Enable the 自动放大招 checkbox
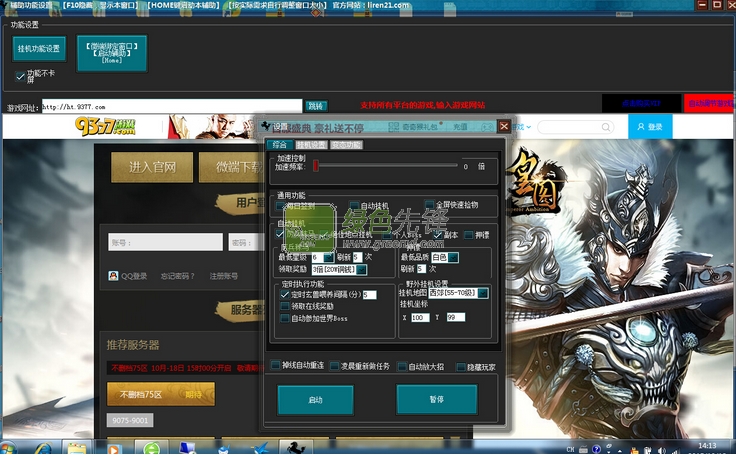The height and width of the screenshot is (455, 736). [x=402, y=367]
